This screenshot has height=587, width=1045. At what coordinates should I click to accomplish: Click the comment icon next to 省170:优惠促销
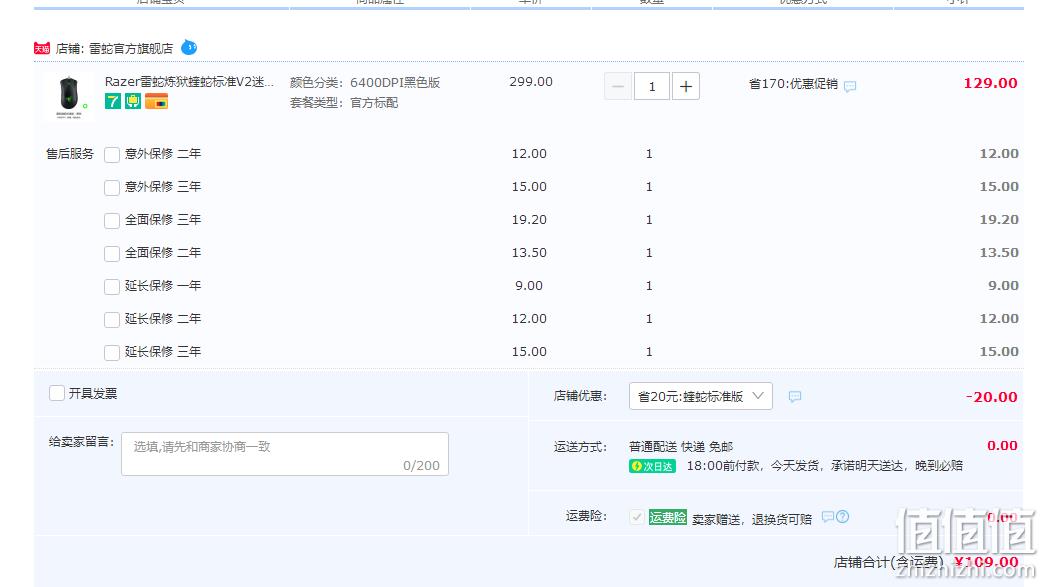pyautogui.click(x=850, y=86)
